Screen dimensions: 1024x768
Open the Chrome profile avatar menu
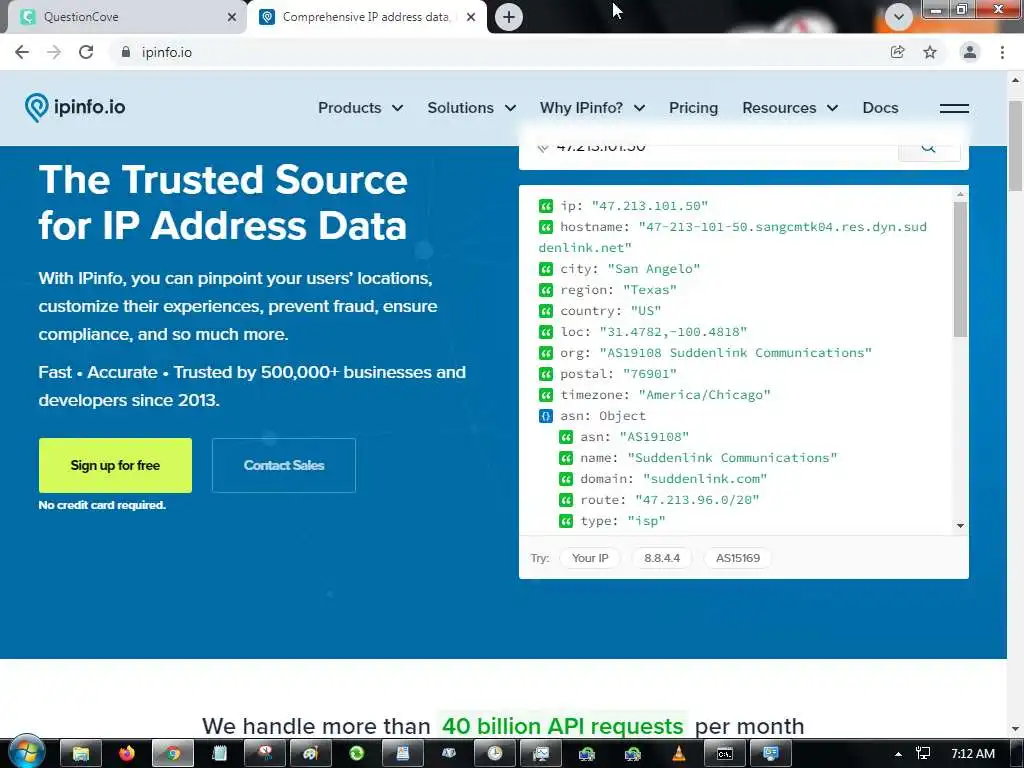(970, 52)
